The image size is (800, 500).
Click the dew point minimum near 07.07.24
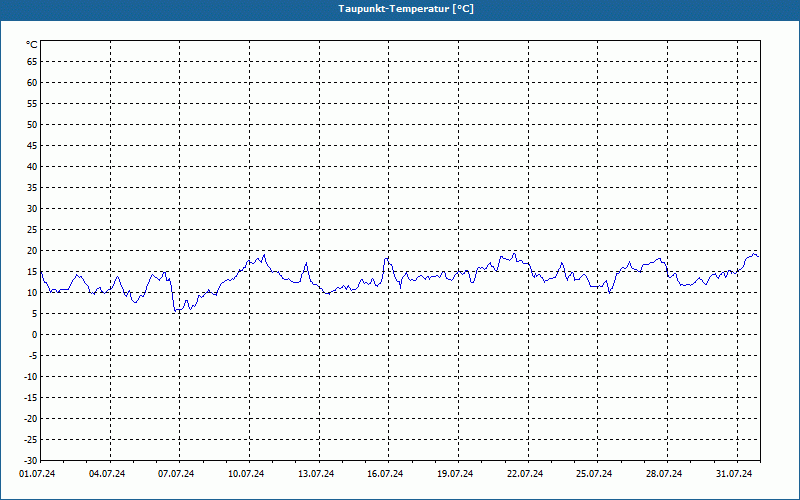click(x=177, y=310)
